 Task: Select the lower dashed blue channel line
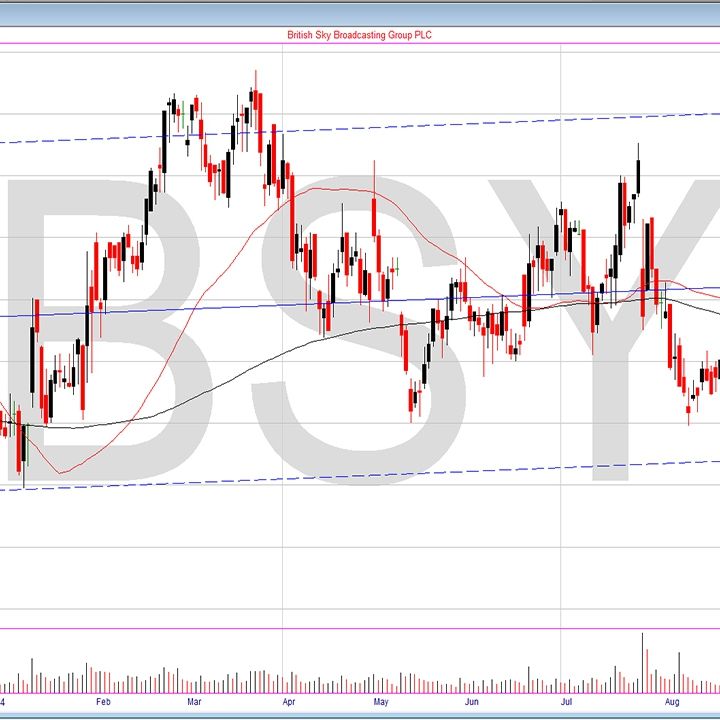[x=400, y=475]
